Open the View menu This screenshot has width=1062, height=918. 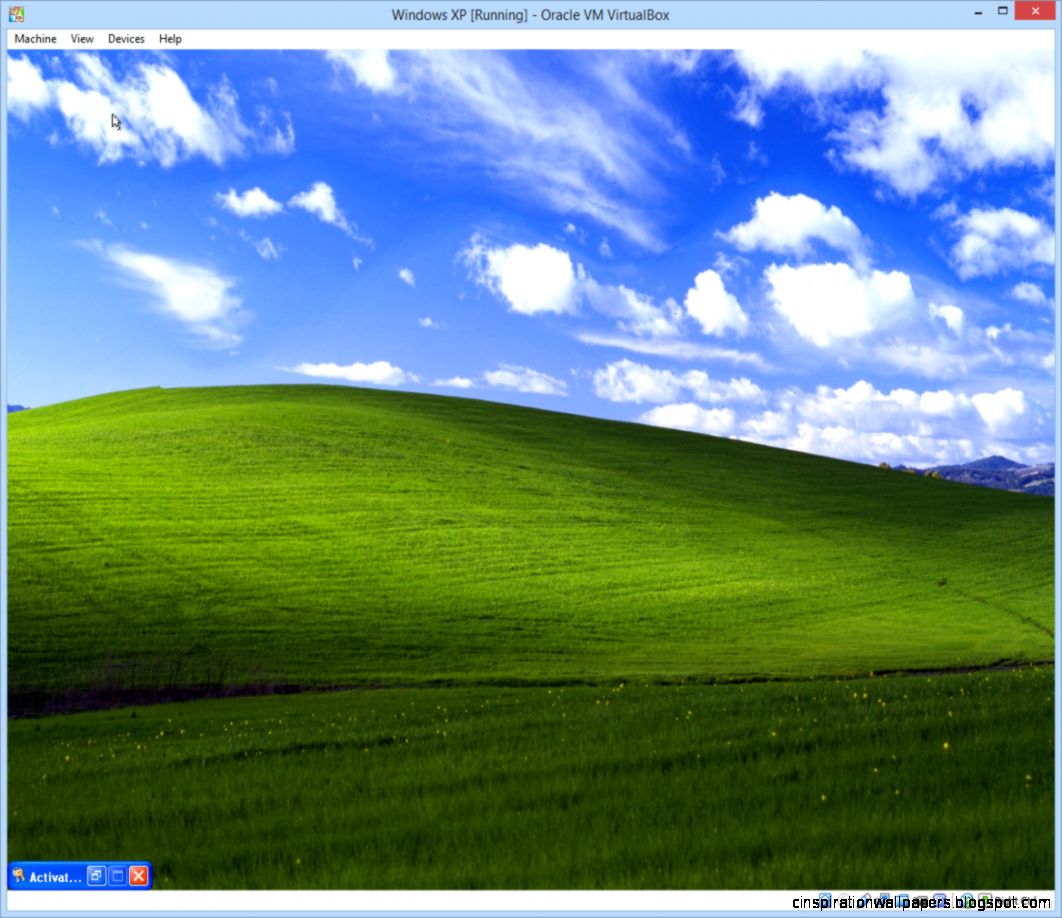[81, 39]
